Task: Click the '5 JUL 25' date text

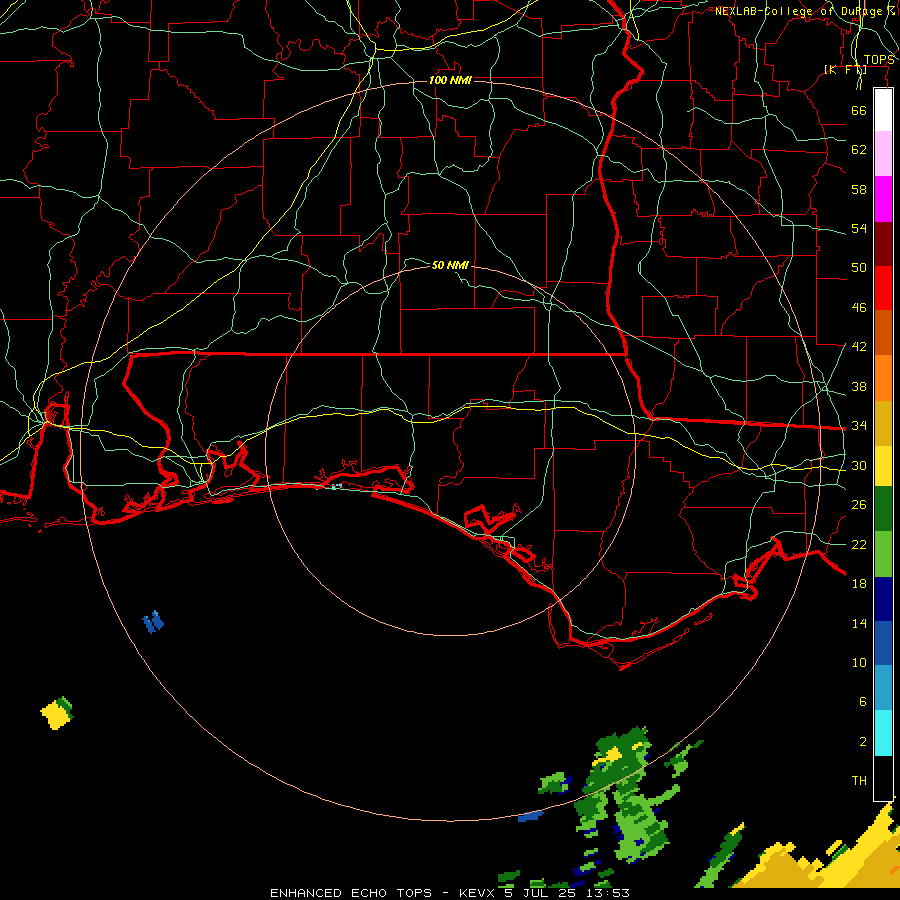Action: click(540, 893)
